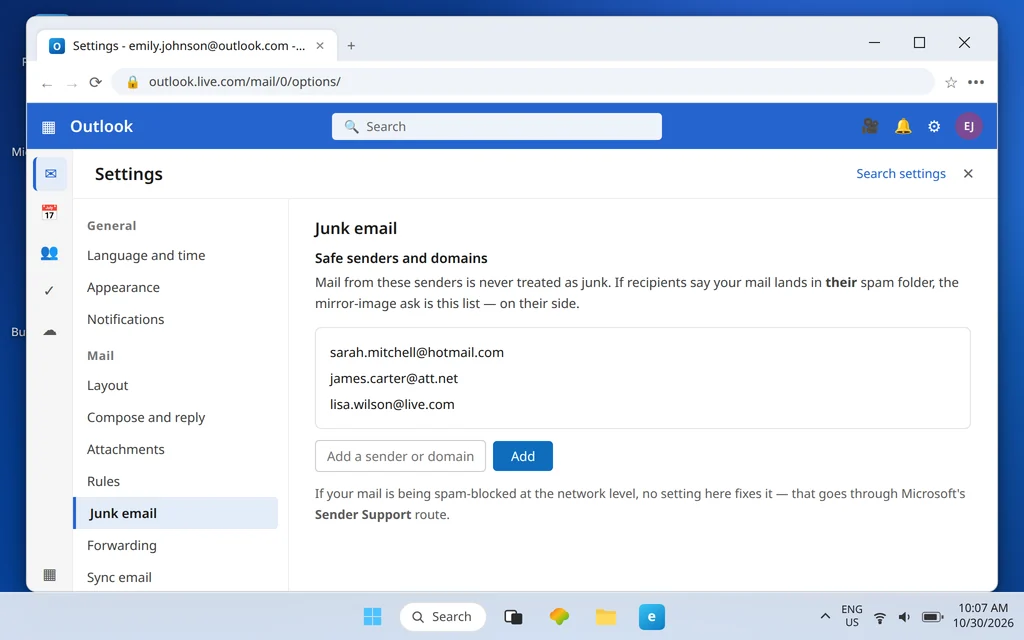This screenshot has width=1024, height=640.
Task: Open Forwarding settings
Action: pyautogui.click(x=121, y=545)
